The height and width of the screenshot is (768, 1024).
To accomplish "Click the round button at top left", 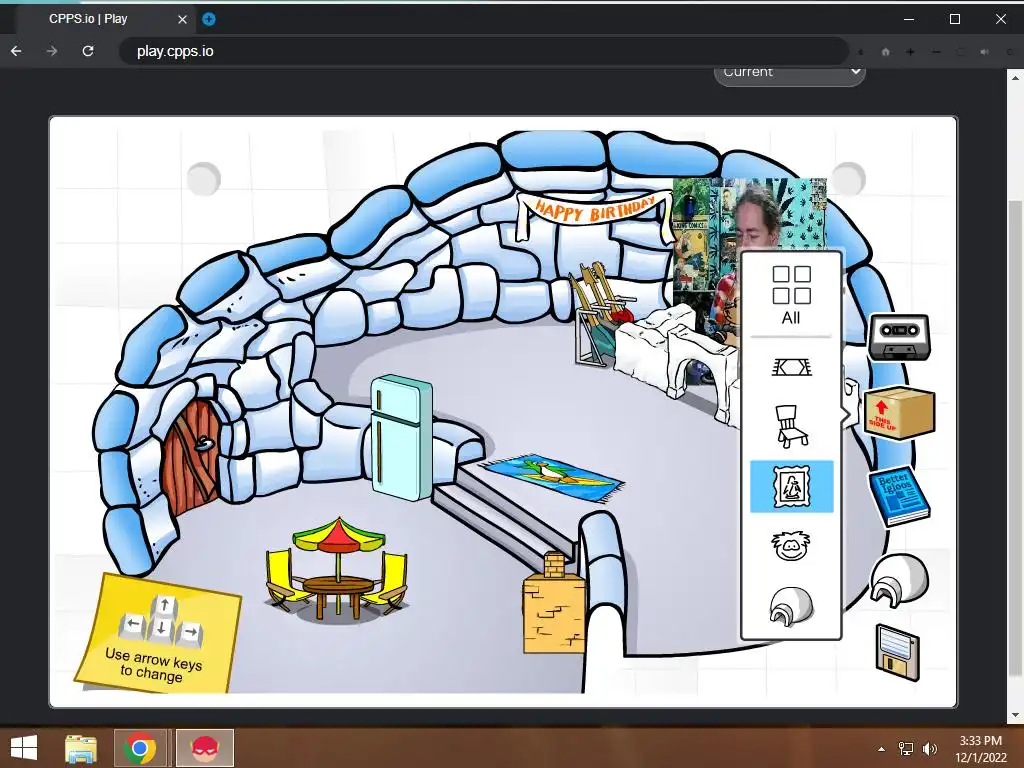I will click(204, 178).
